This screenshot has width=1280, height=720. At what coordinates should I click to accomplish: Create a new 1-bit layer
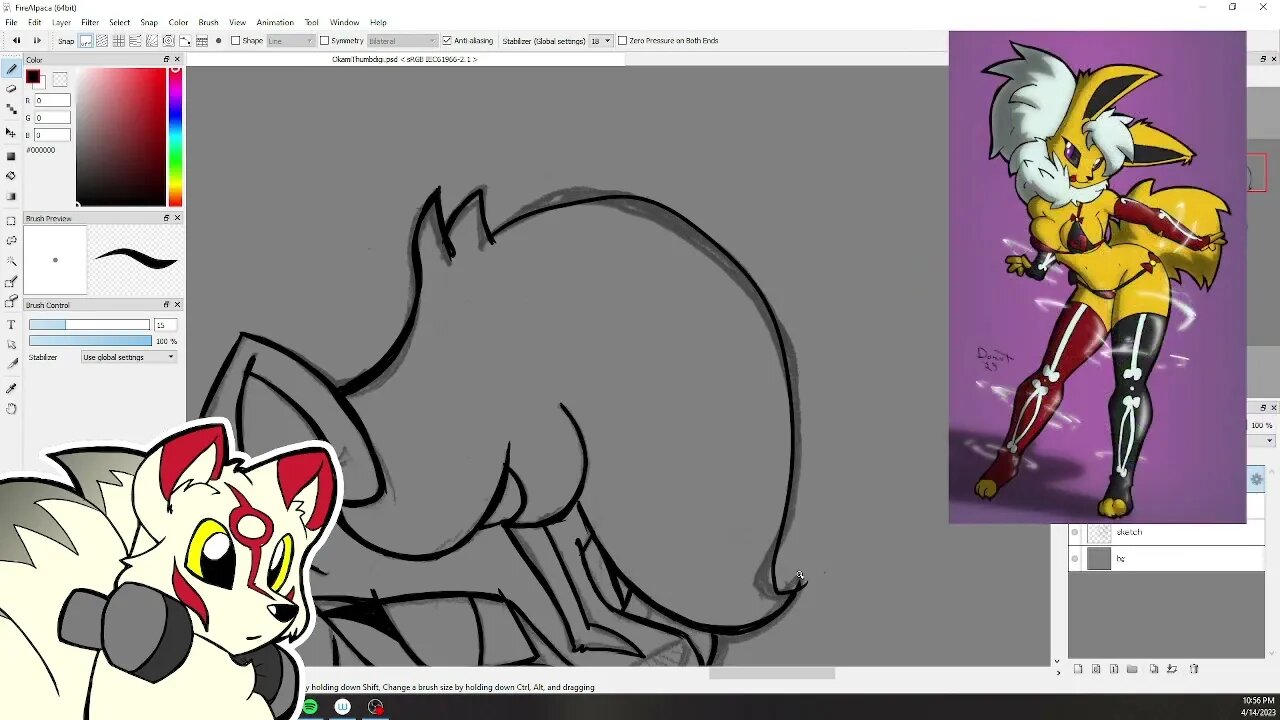click(x=1114, y=669)
